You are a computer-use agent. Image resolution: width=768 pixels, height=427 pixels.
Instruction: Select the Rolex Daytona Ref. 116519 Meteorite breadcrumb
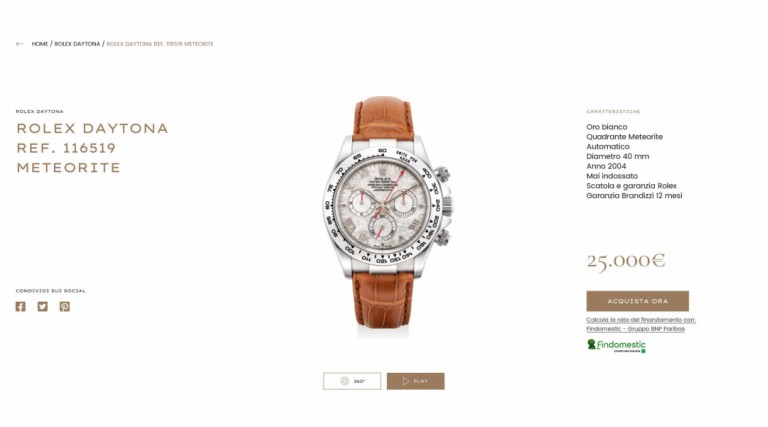point(160,44)
